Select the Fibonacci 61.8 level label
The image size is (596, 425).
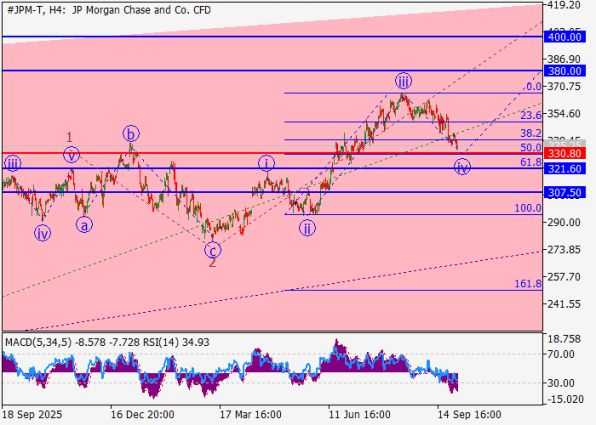pyautogui.click(x=531, y=163)
